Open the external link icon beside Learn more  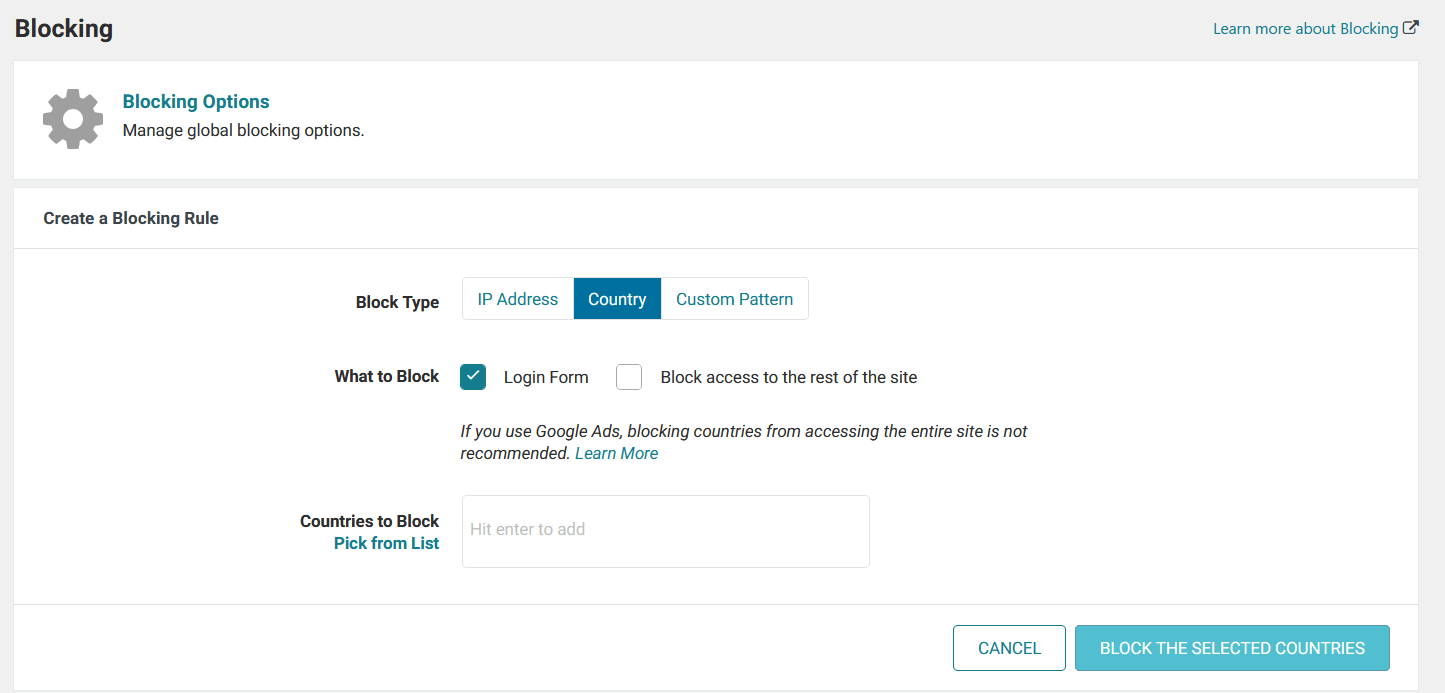coord(1413,28)
